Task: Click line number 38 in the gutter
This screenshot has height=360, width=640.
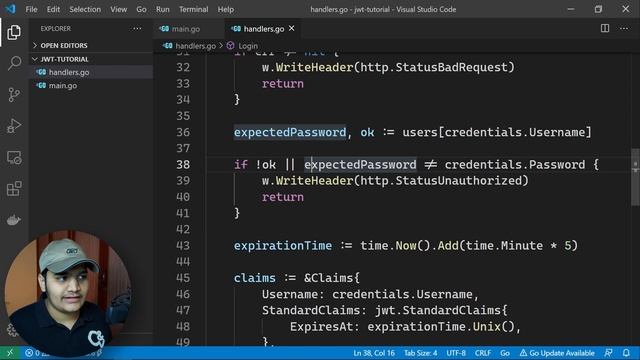Action: click(x=183, y=164)
